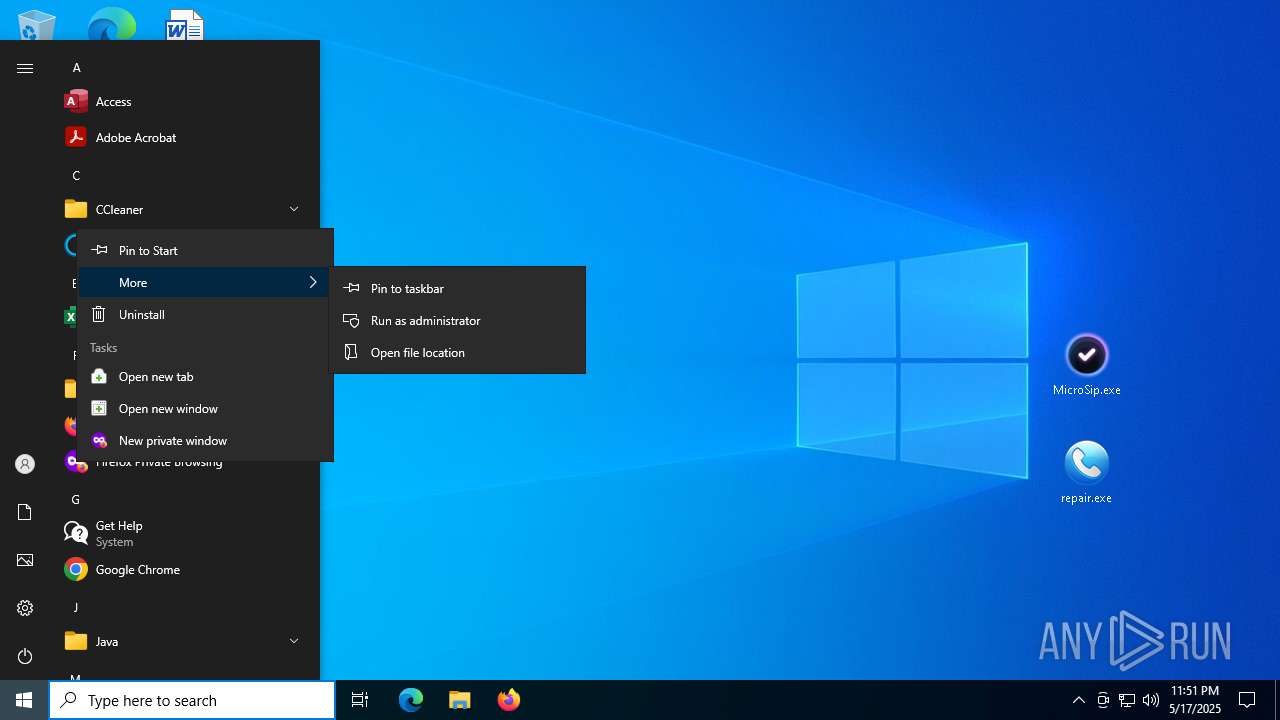Select the MicroSip.exe desktop icon
This screenshot has height=720, width=1280.
pyautogui.click(x=1087, y=366)
